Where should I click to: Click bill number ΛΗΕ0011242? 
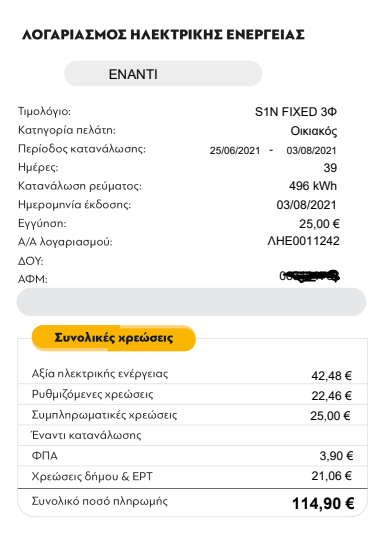[x=303, y=241]
